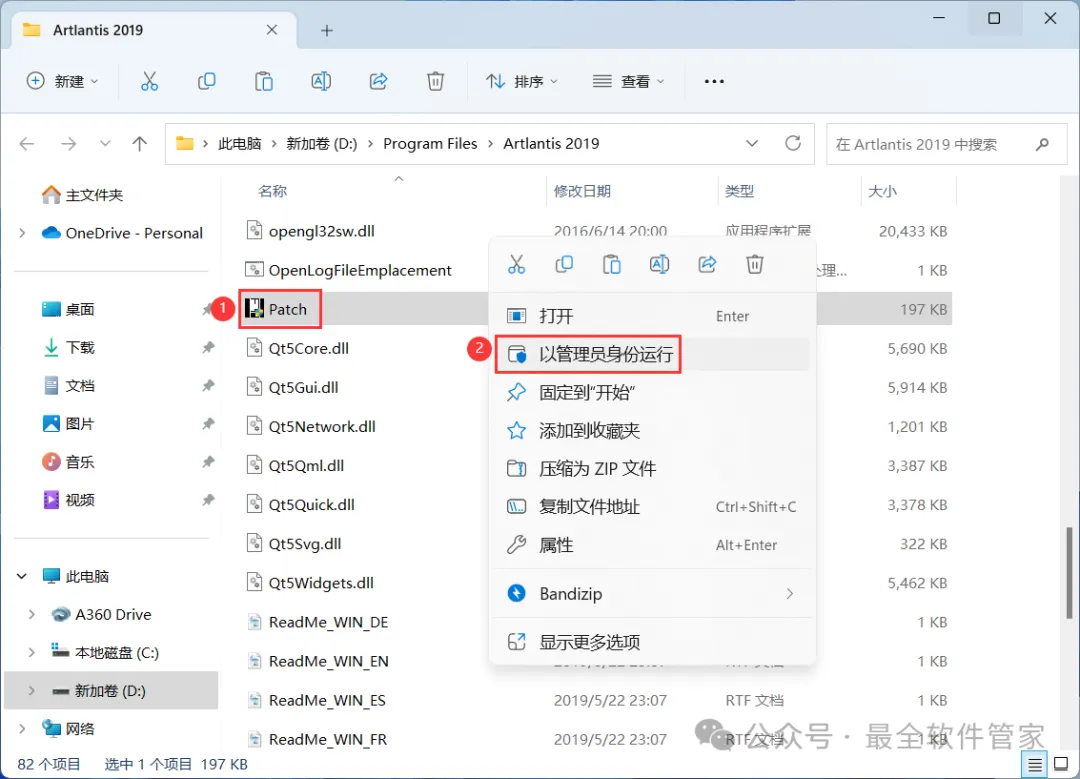Screen dimensions: 1080x779
Task: Click 此电脑 in the address breadcrumb
Action: [240, 143]
